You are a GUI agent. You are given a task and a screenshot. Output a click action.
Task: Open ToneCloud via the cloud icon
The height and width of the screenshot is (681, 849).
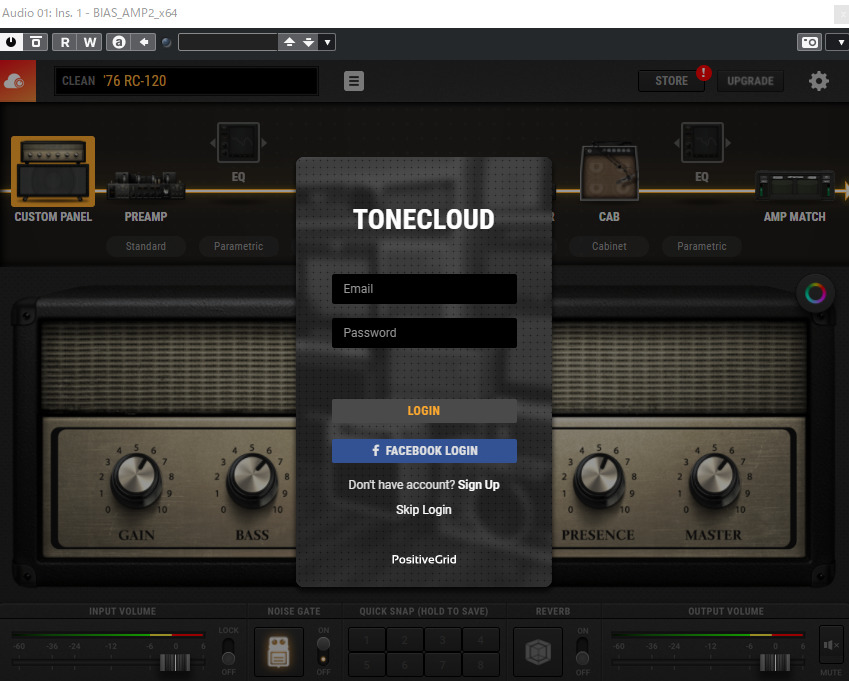tap(15, 81)
